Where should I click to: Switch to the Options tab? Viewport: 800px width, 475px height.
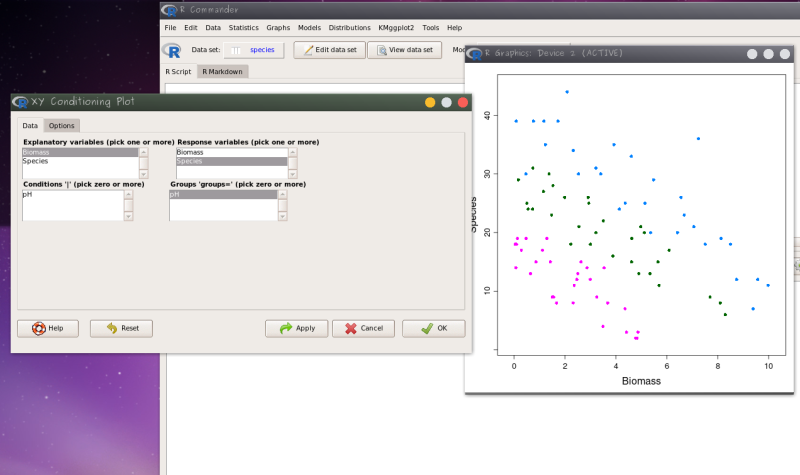62,126
